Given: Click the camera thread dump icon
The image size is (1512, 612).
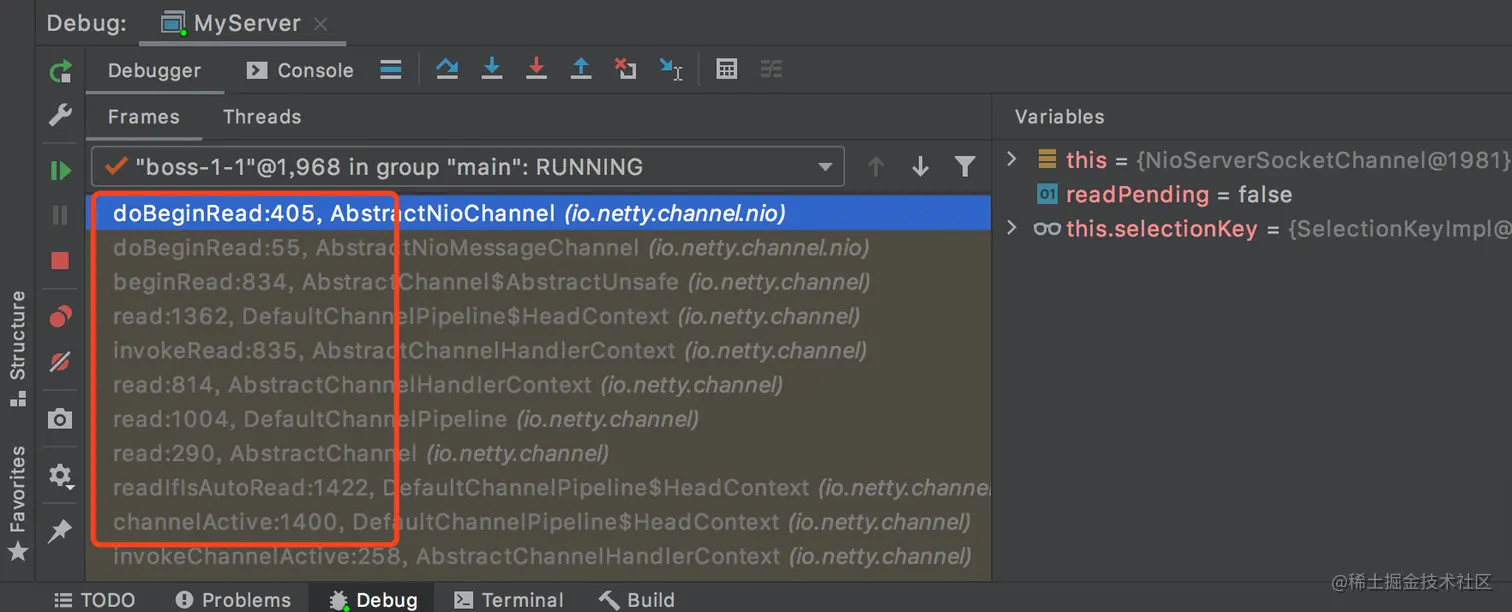Looking at the screenshot, I should (x=60, y=419).
